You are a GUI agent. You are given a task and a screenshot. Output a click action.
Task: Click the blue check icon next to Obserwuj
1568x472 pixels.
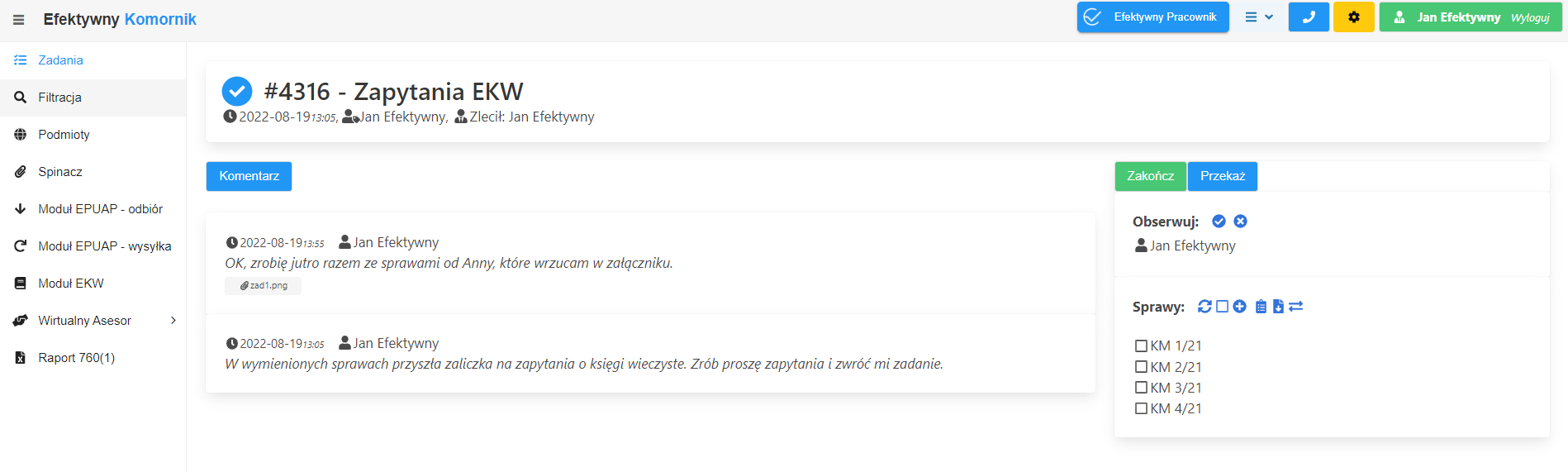(x=1219, y=222)
